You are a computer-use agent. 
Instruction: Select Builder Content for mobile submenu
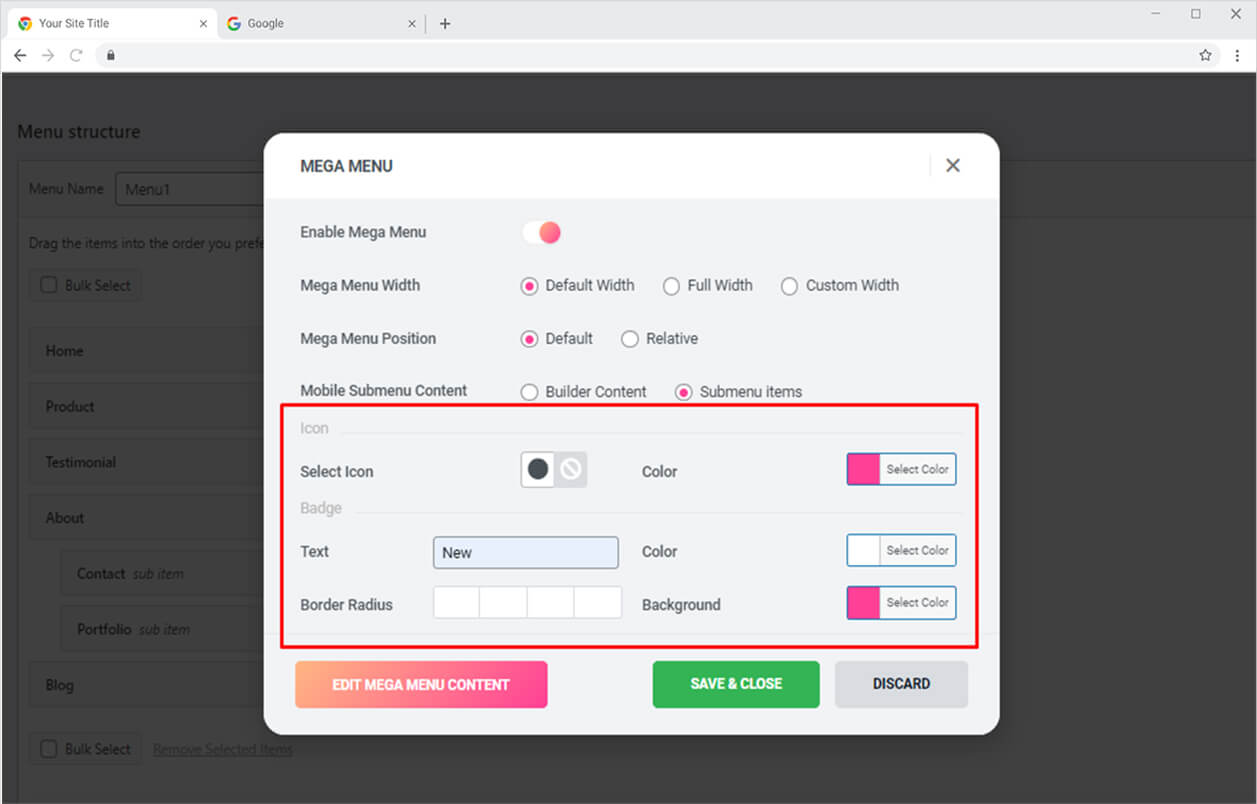530,392
